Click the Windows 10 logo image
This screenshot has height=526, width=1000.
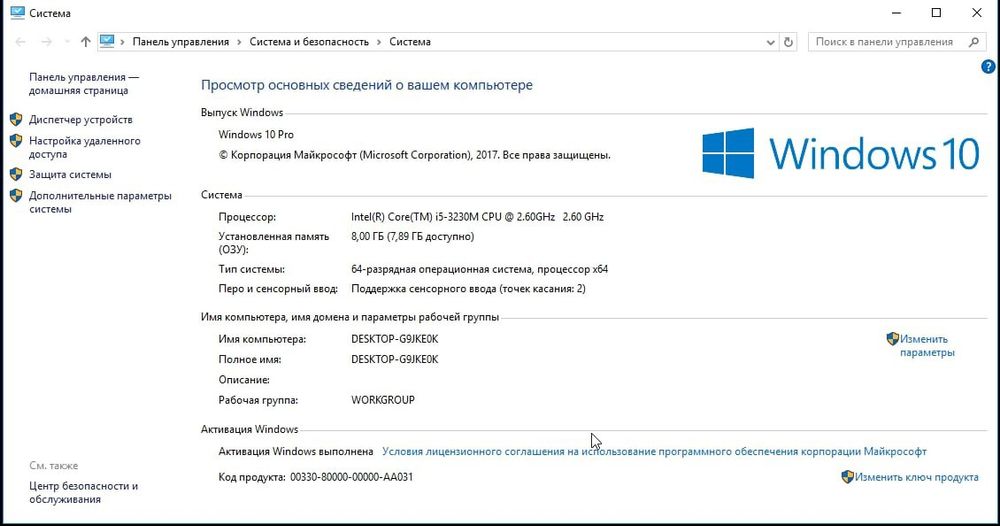click(841, 154)
